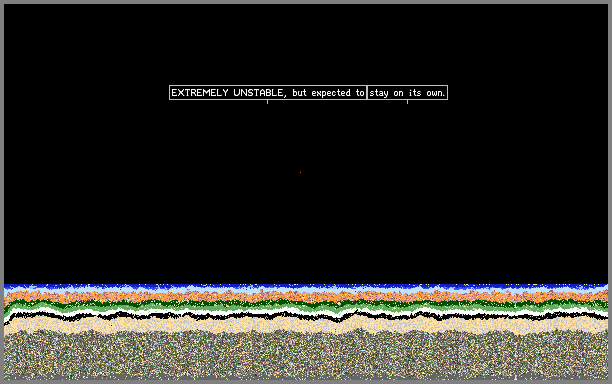The height and width of the screenshot is (384, 612).
Task: Click the white wavy particle band
Action: point(306,311)
